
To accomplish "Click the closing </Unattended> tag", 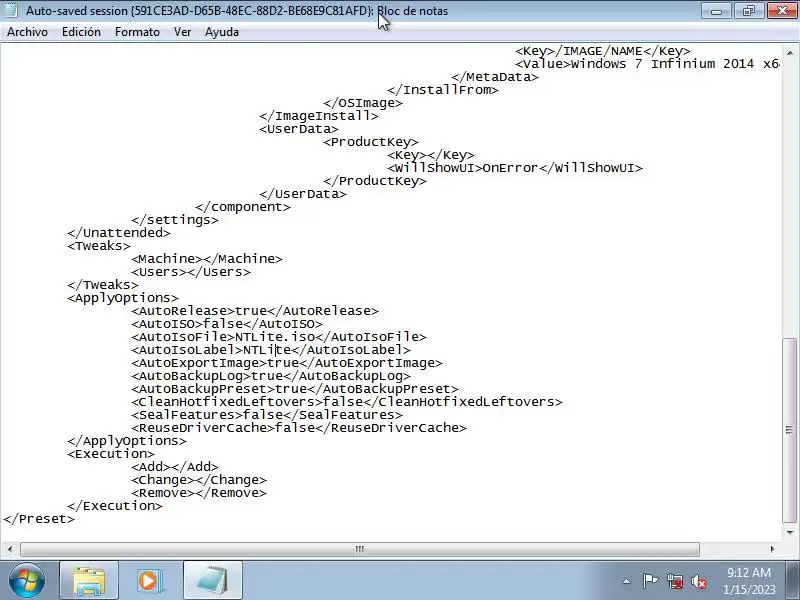I will point(118,233).
